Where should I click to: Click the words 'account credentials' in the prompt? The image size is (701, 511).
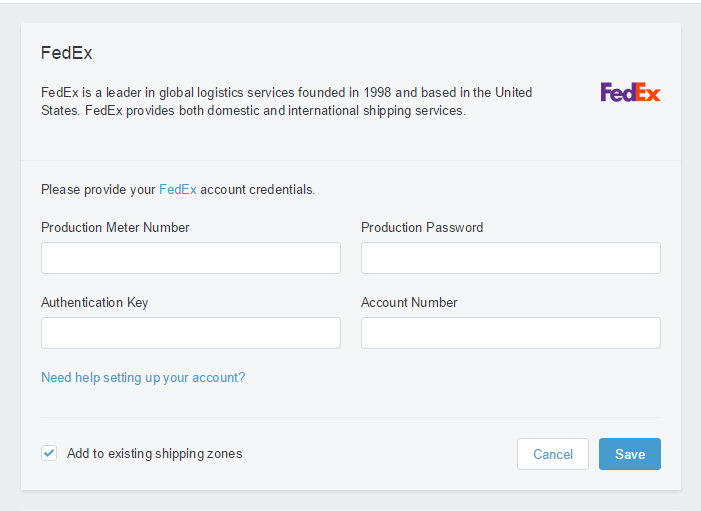pyautogui.click(x=258, y=189)
